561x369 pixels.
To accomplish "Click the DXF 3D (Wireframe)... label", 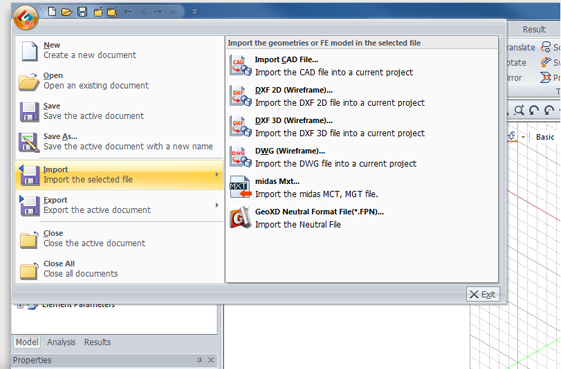I will (294, 121).
